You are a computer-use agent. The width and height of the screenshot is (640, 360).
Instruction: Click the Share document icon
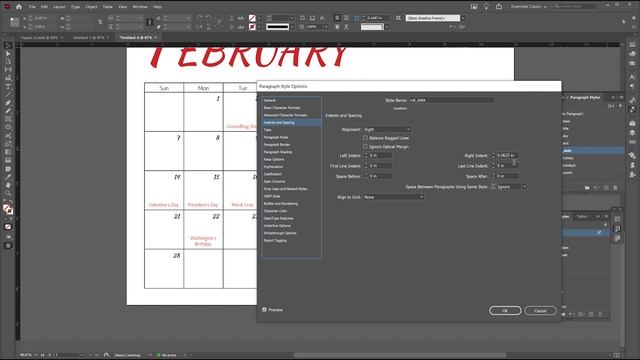pos(499,7)
